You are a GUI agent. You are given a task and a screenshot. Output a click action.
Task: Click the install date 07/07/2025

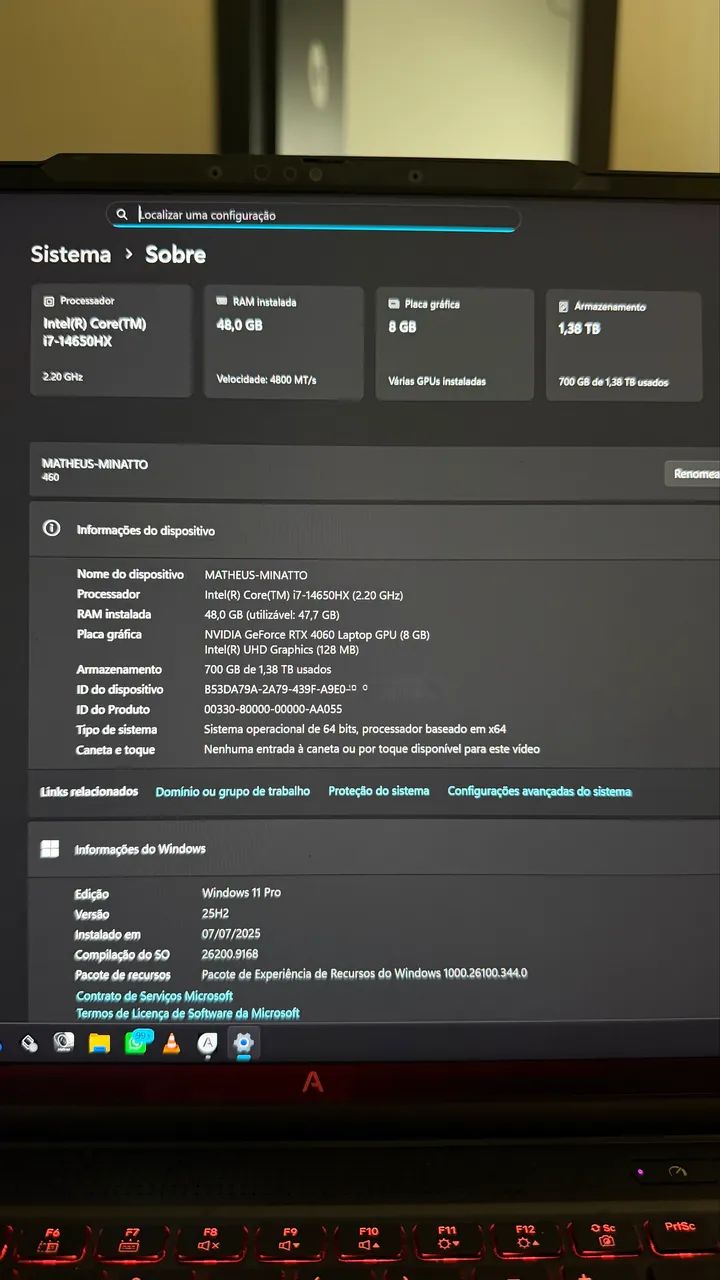[x=231, y=934]
